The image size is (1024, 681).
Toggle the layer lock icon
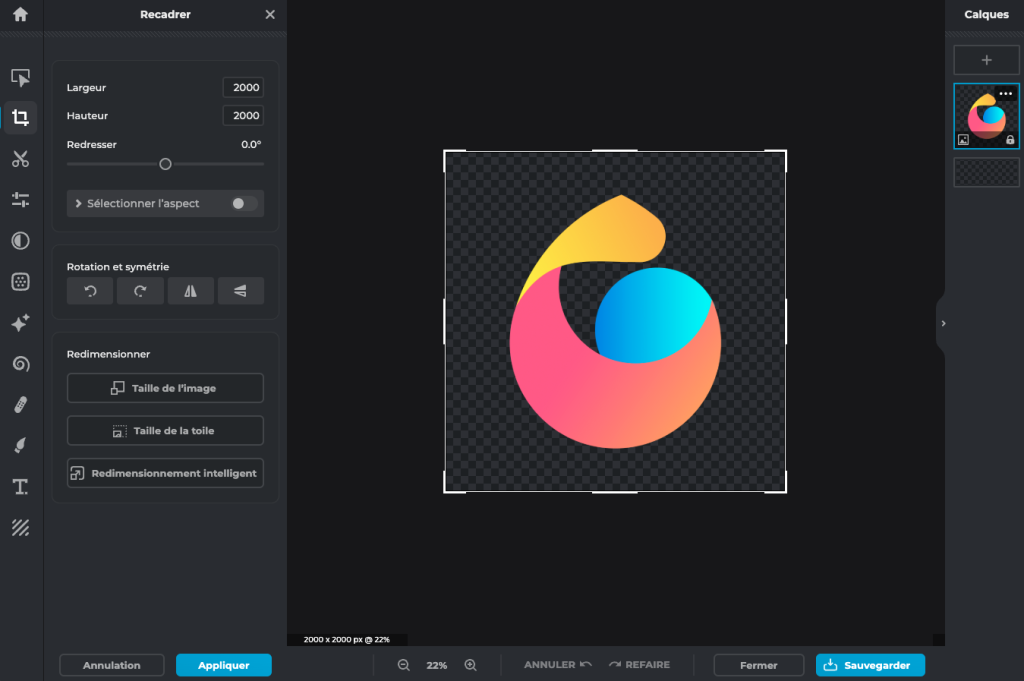click(x=1010, y=140)
